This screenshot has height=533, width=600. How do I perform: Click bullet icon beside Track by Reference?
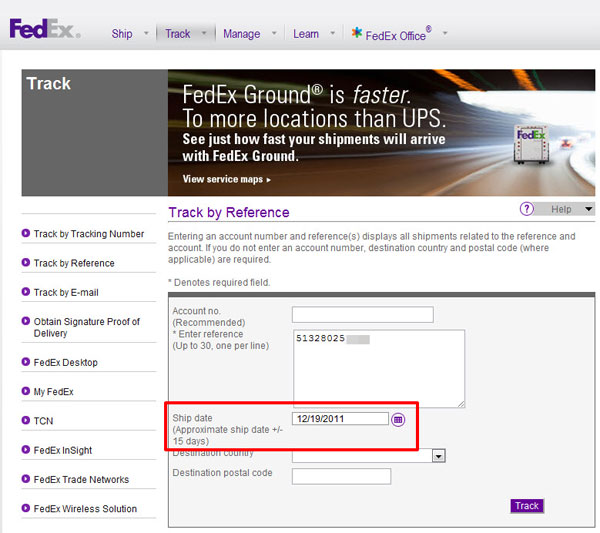click(x=26, y=262)
